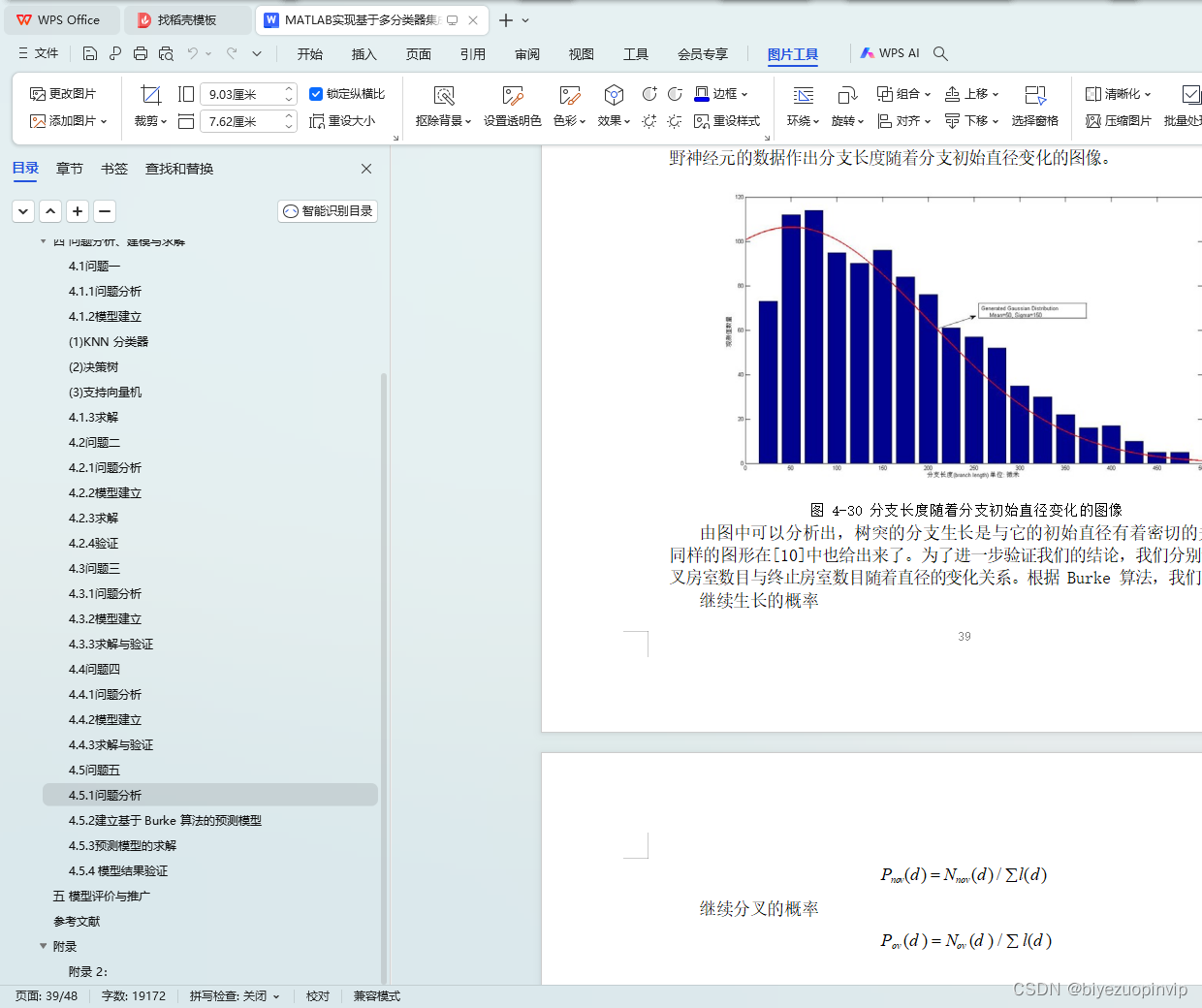Click the save-as cloud key icon

pos(115,53)
